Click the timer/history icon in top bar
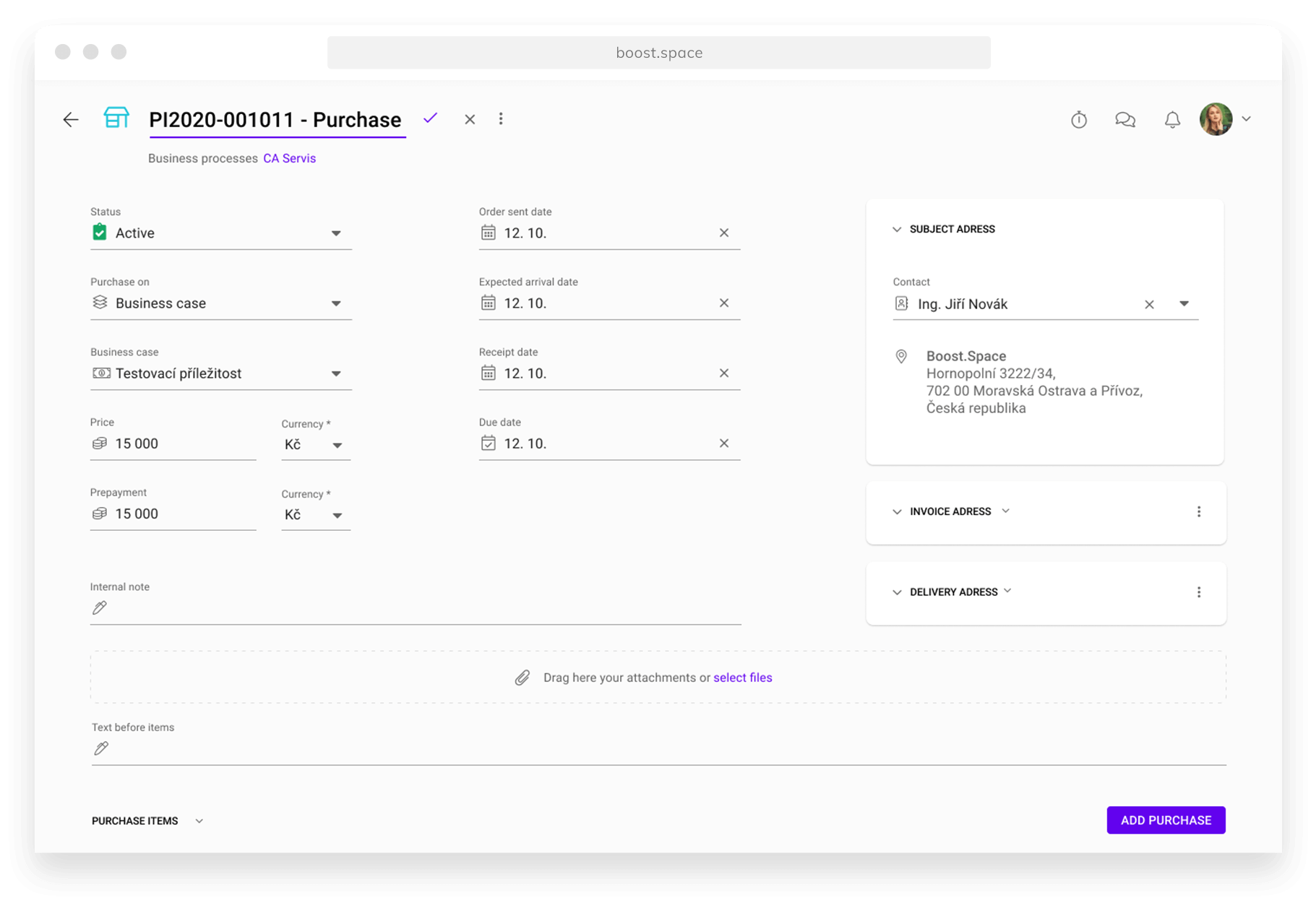1316x913 pixels. (x=1079, y=119)
